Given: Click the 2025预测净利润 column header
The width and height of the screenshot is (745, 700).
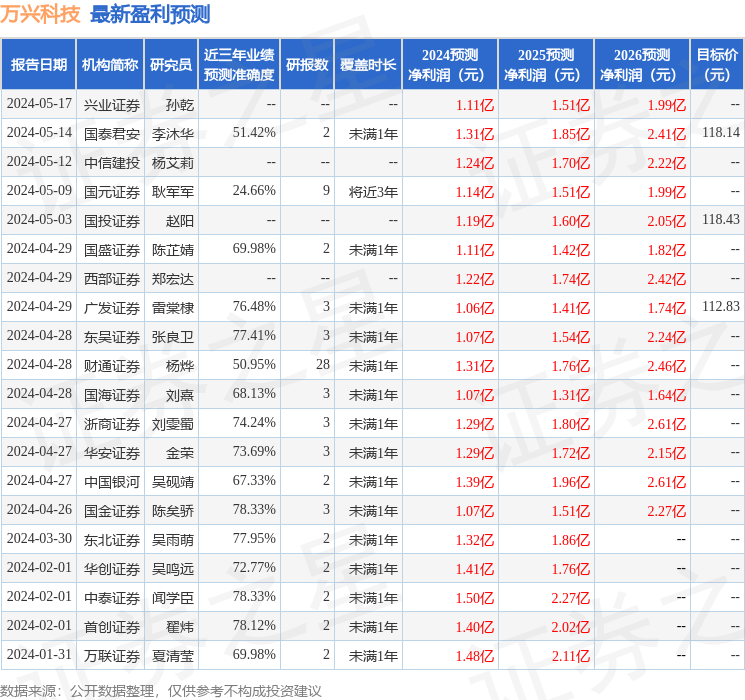Looking at the screenshot, I should [546, 64].
